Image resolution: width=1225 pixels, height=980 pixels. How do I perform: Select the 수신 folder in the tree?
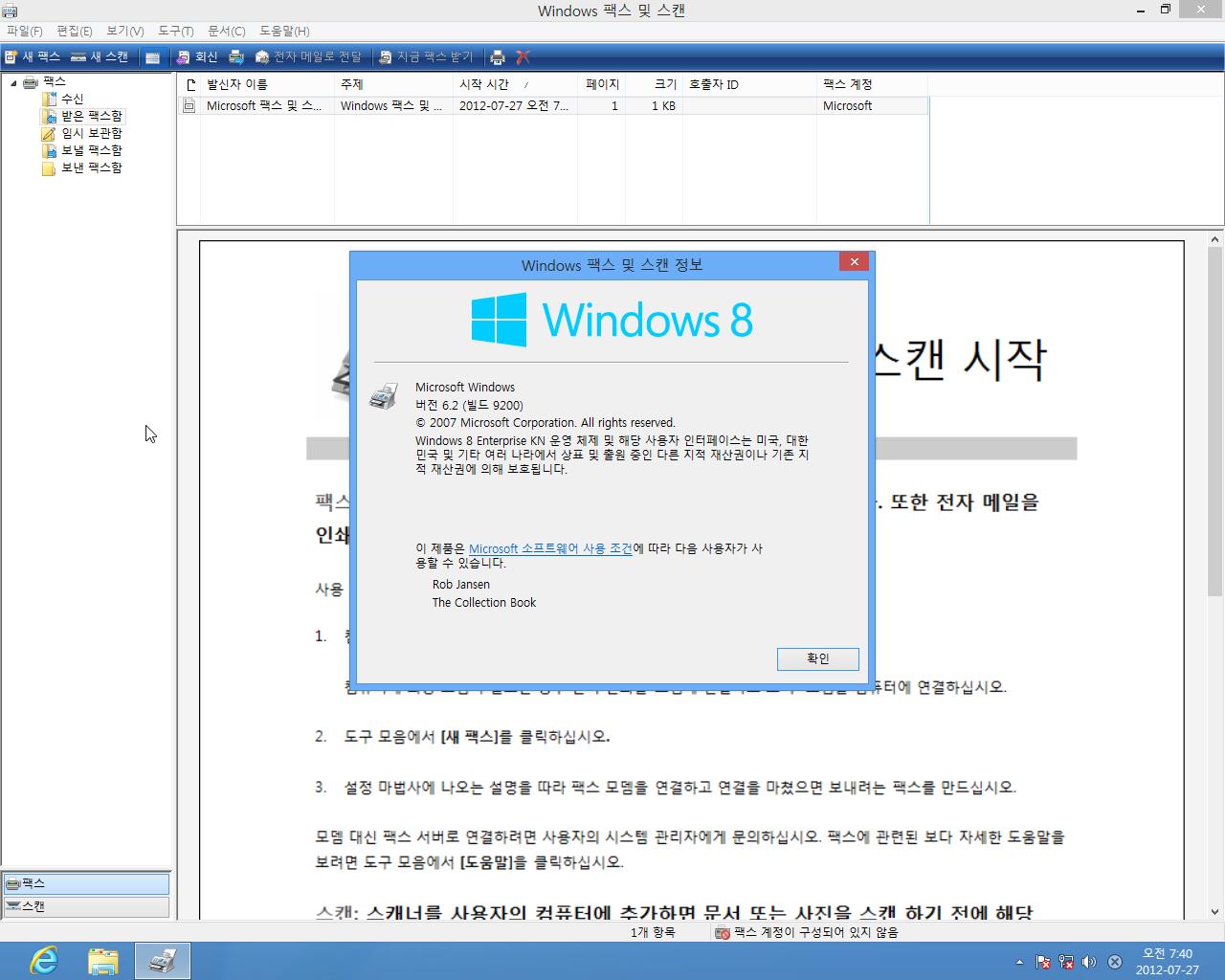(73, 99)
